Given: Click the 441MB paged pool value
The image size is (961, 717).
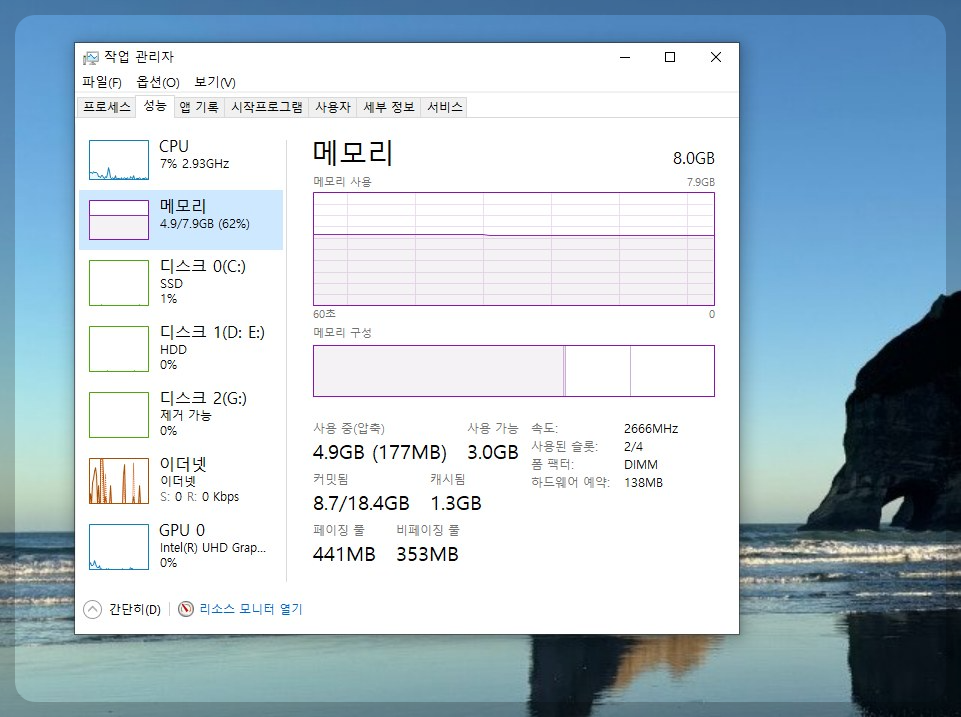Looking at the screenshot, I should pyautogui.click(x=344, y=554).
